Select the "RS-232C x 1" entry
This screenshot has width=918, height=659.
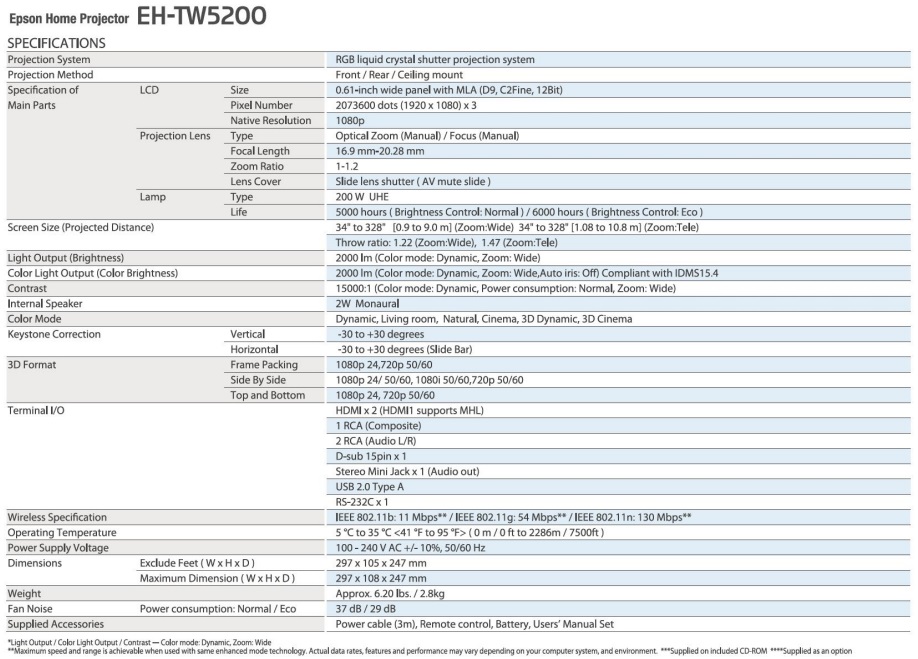[x=362, y=502]
